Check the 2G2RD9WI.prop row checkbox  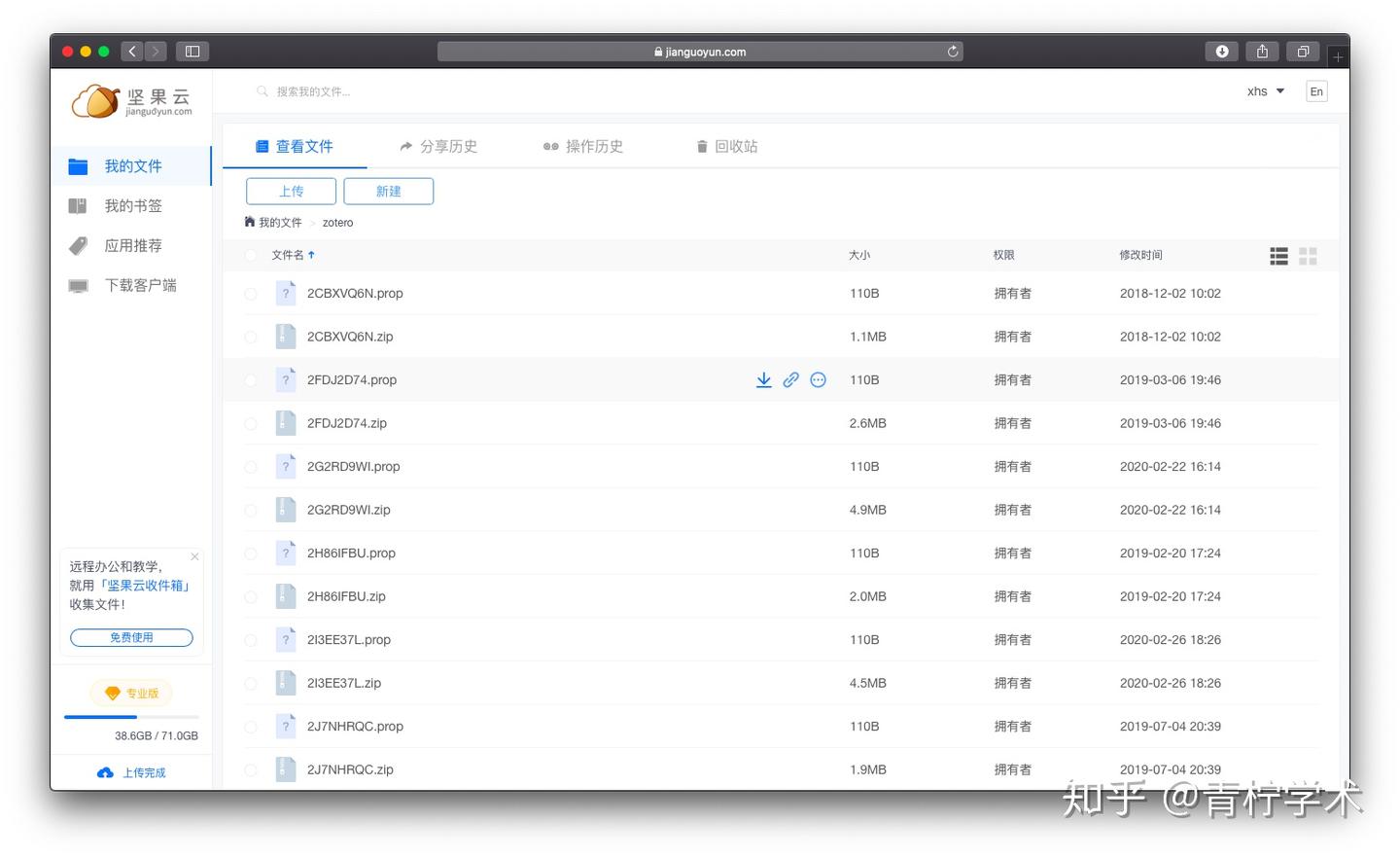click(250, 466)
